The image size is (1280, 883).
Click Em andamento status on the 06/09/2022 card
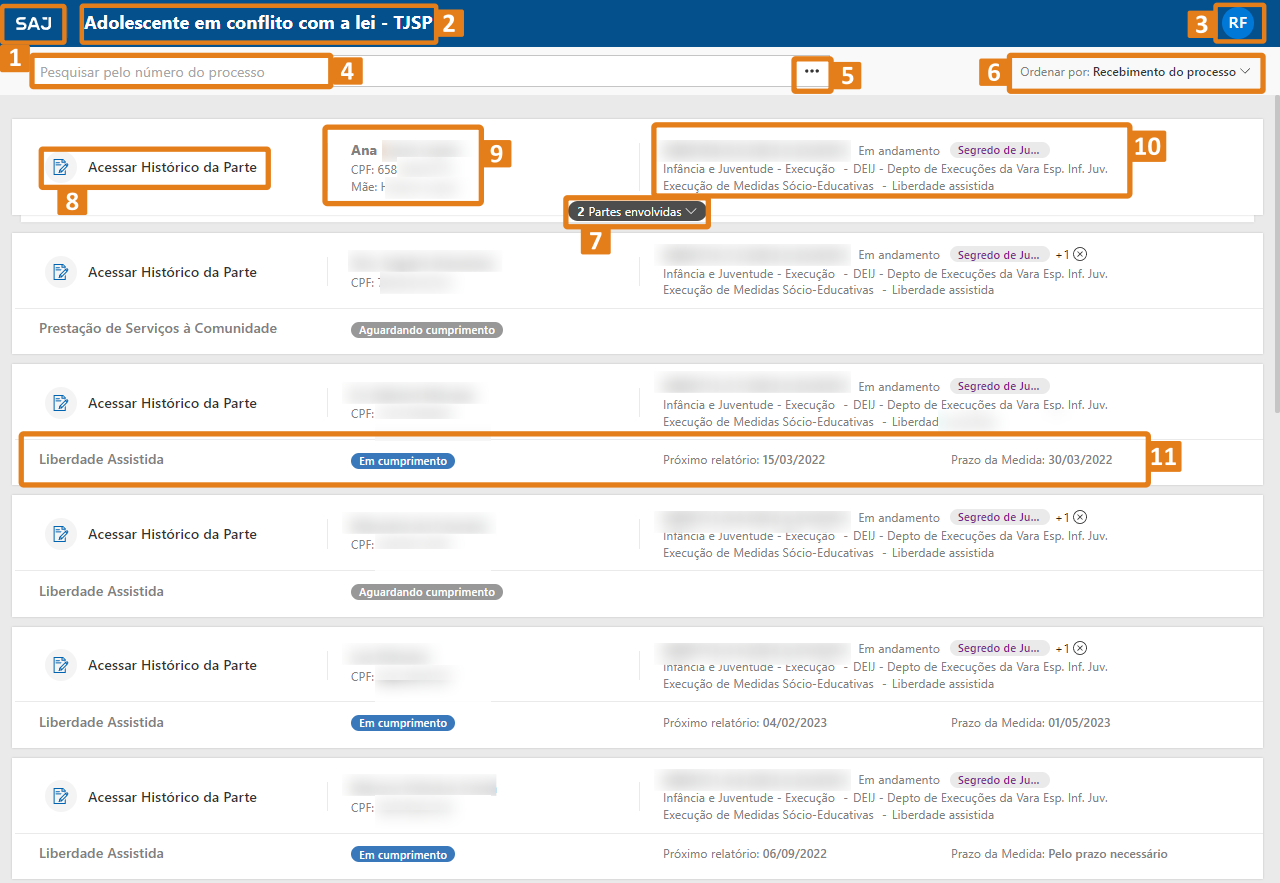(899, 780)
